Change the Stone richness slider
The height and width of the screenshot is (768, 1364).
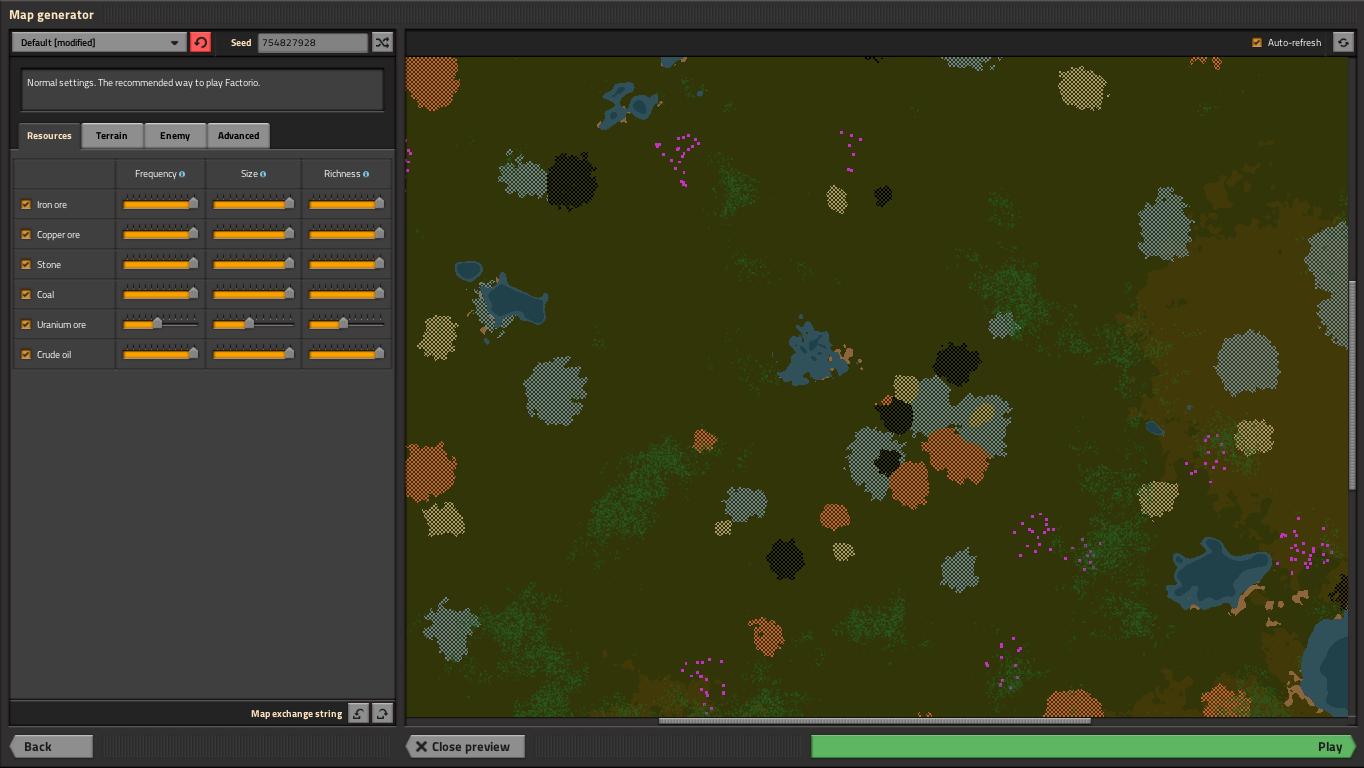347,264
